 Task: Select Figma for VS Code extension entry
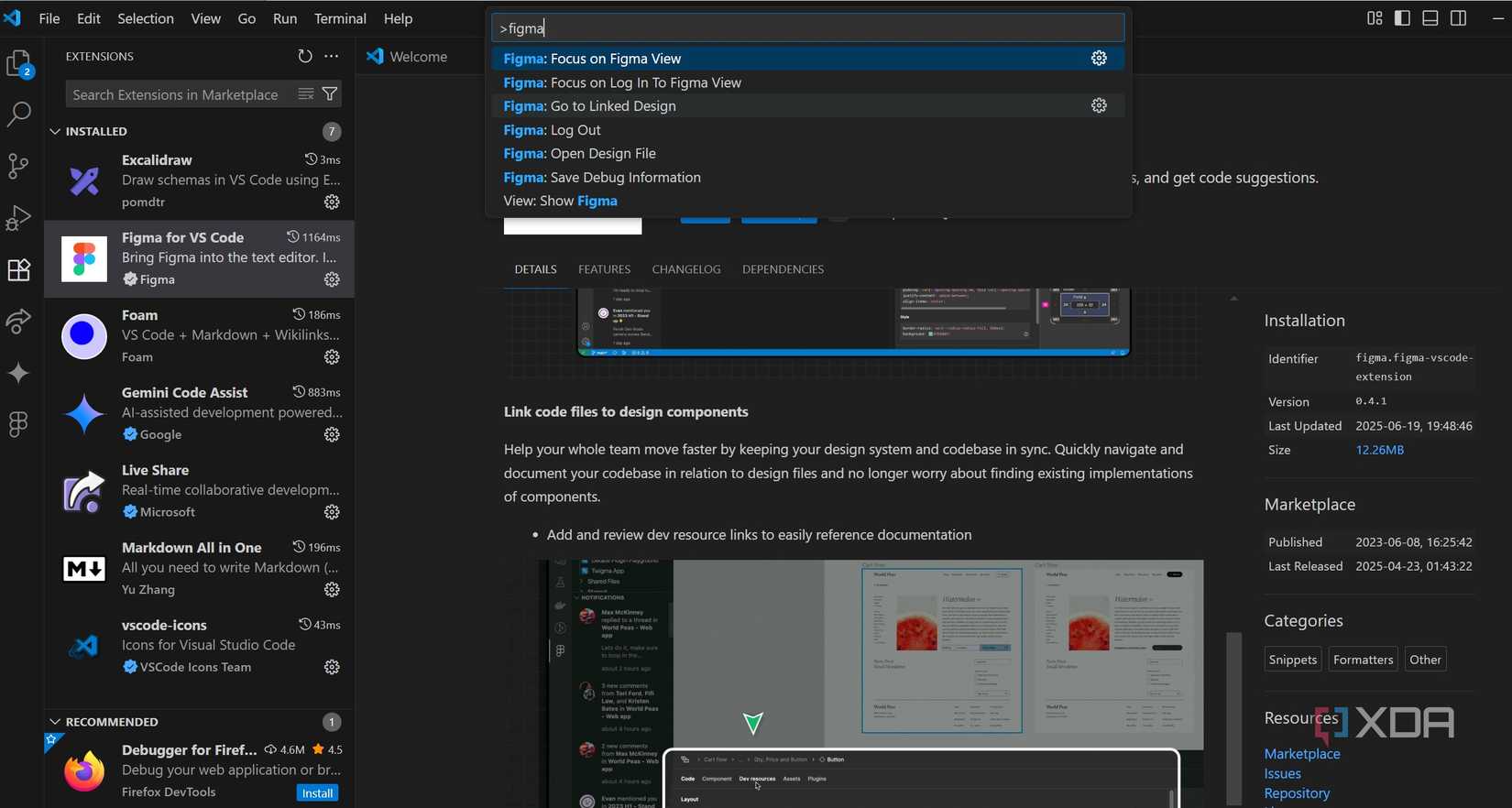pyautogui.click(x=199, y=258)
